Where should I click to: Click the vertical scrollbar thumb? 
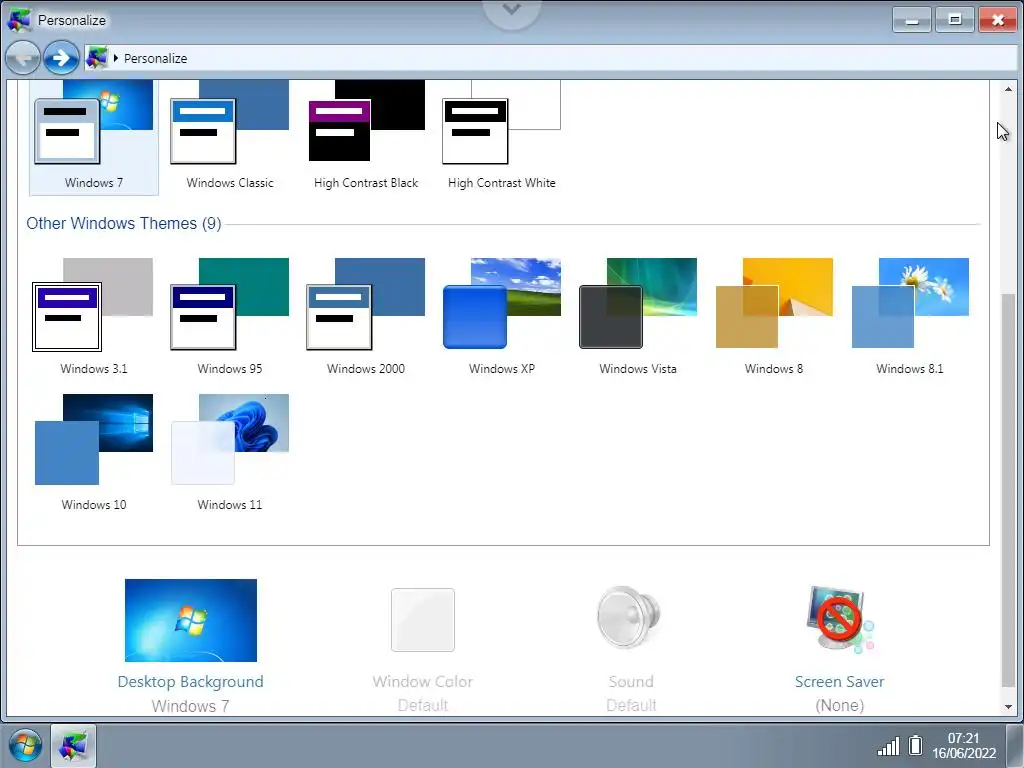pos(1008,490)
